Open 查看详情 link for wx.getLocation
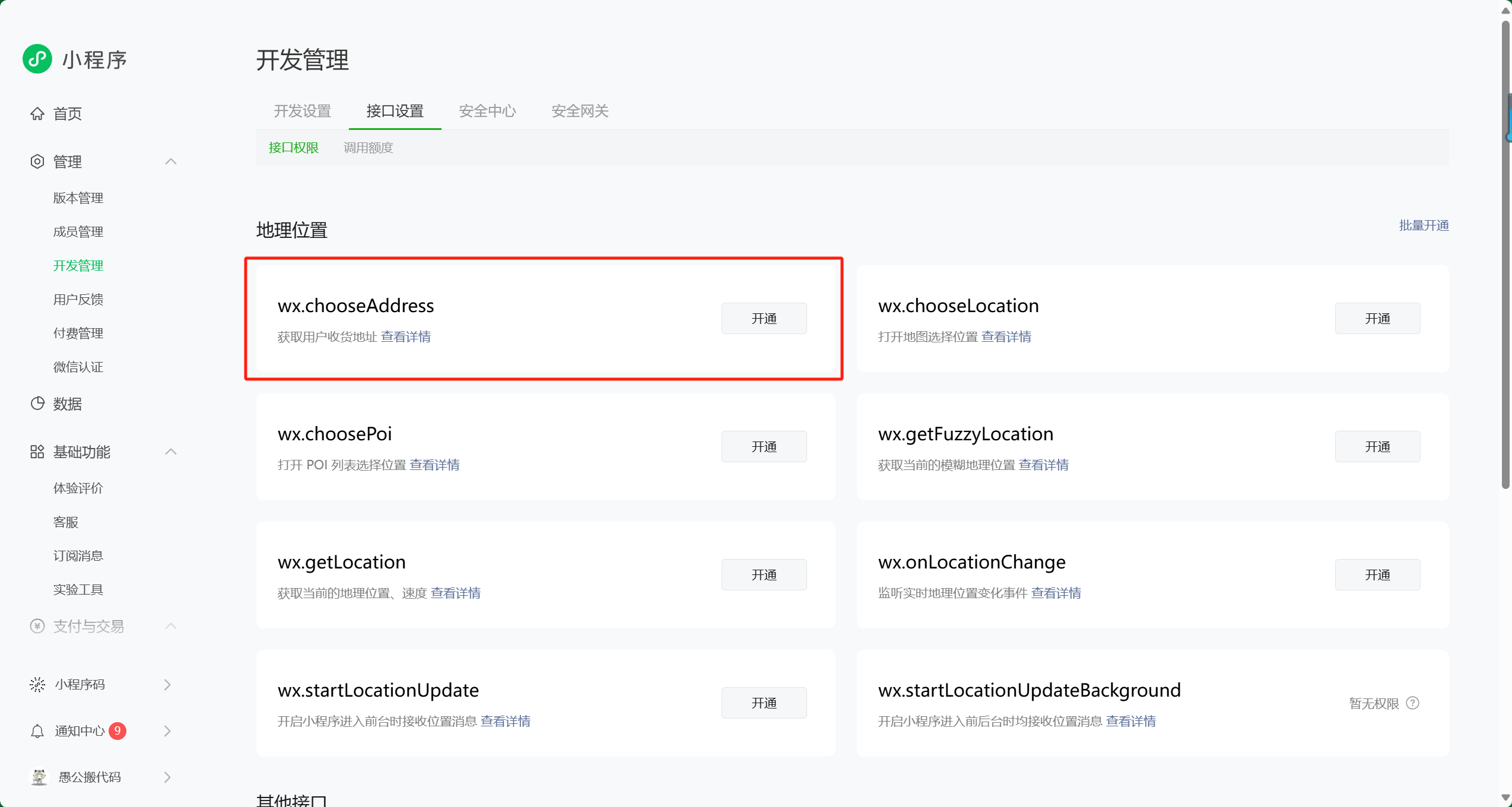1512x807 pixels. point(455,593)
